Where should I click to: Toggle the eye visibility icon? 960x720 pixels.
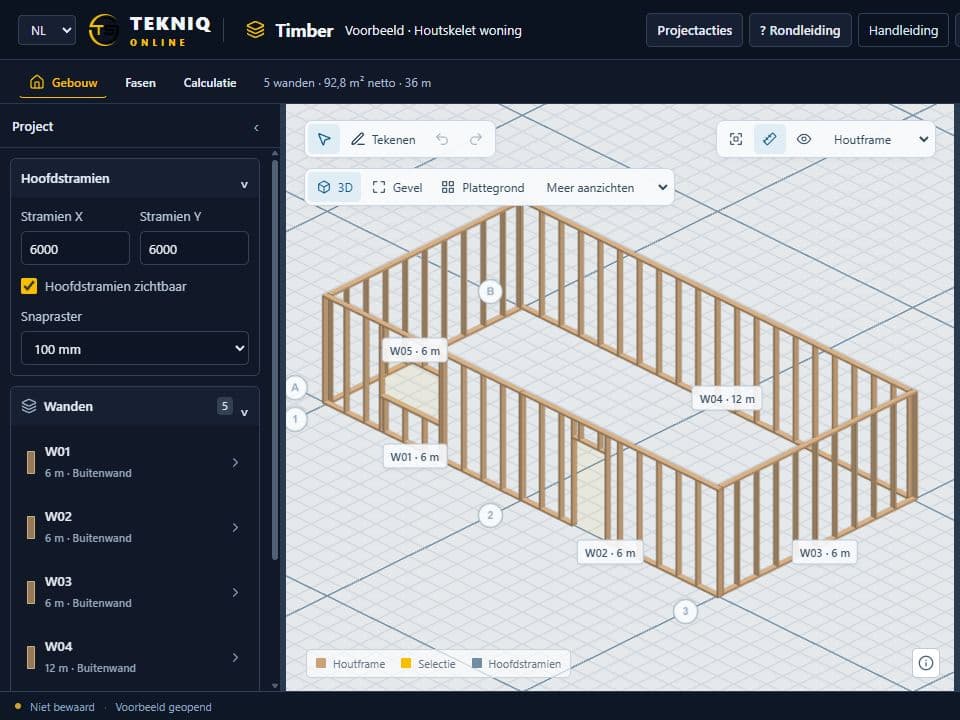pyautogui.click(x=804, y=140)
